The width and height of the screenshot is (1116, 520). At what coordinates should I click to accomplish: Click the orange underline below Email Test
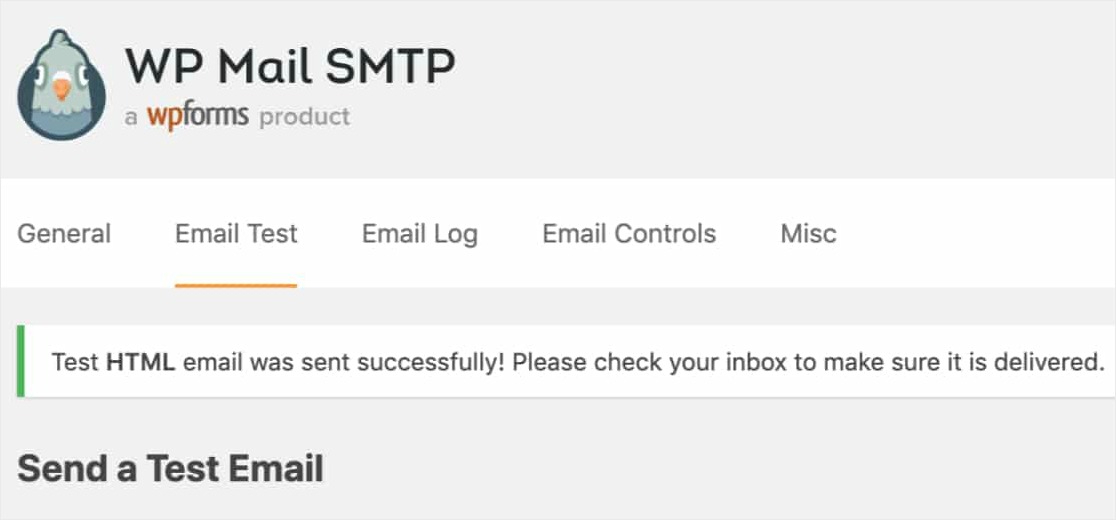tap(236, 286)
